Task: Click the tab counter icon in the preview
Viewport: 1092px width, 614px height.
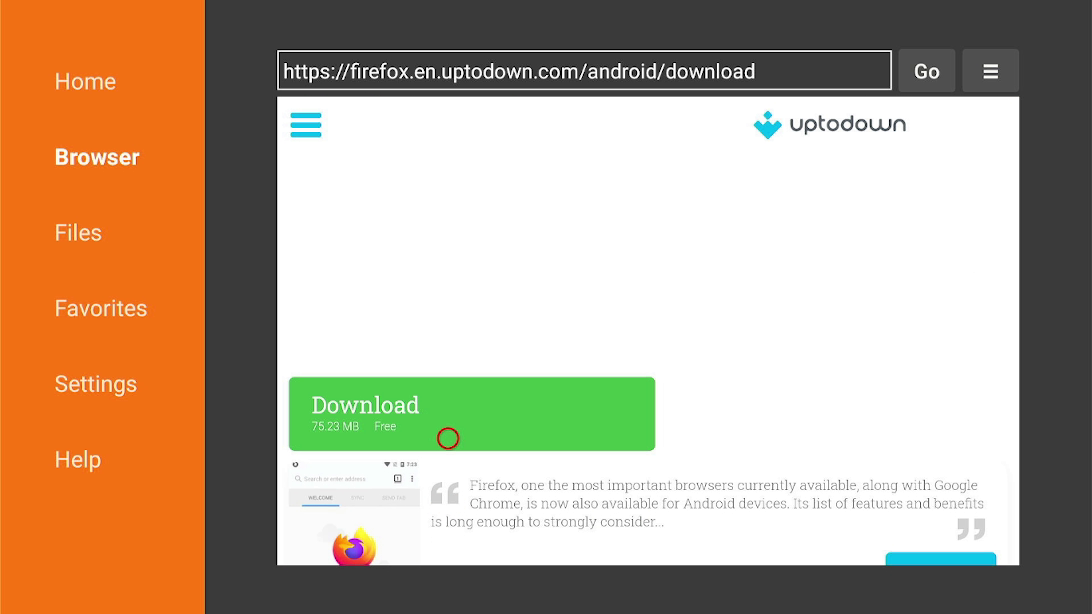Action: (398, 478)
